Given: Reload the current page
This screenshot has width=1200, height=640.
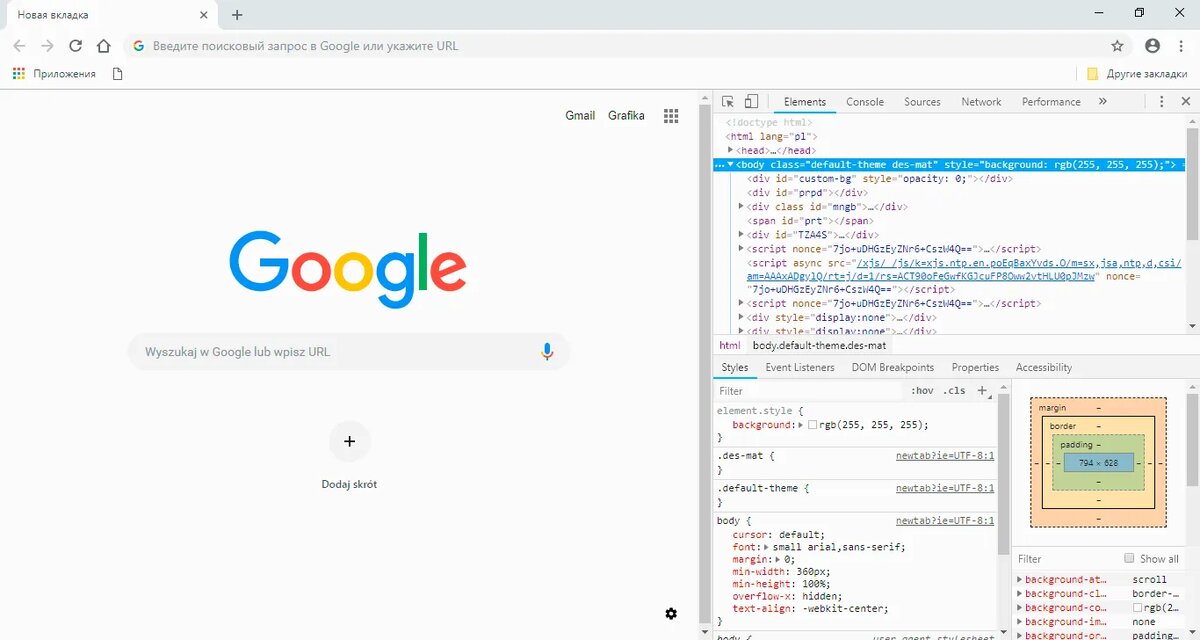Looking at the screenshot, I should coord(75,46).
